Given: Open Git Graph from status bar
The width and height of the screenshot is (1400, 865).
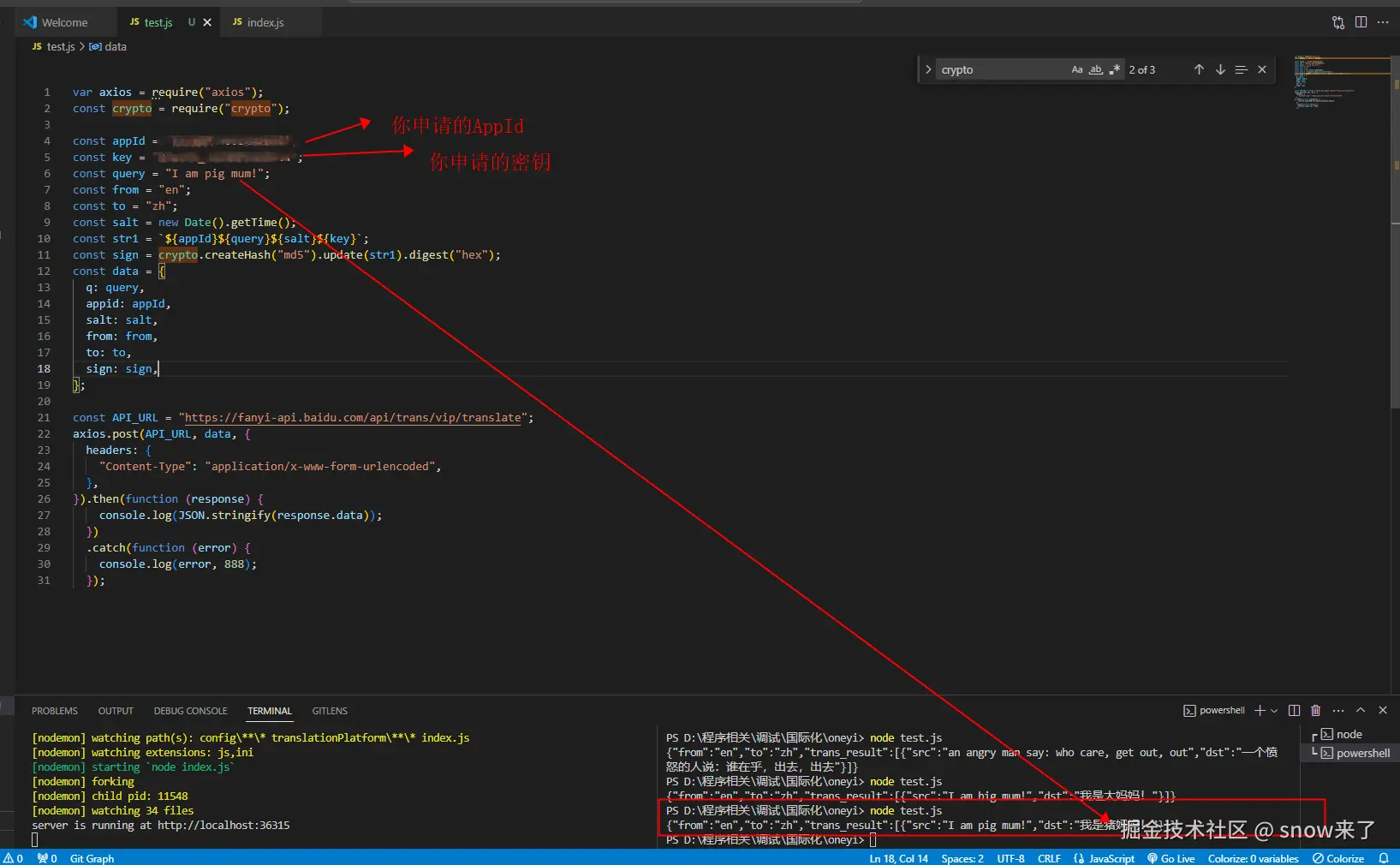Looking at the screenshot, I should pyautogui.click(x=92, y=858).
